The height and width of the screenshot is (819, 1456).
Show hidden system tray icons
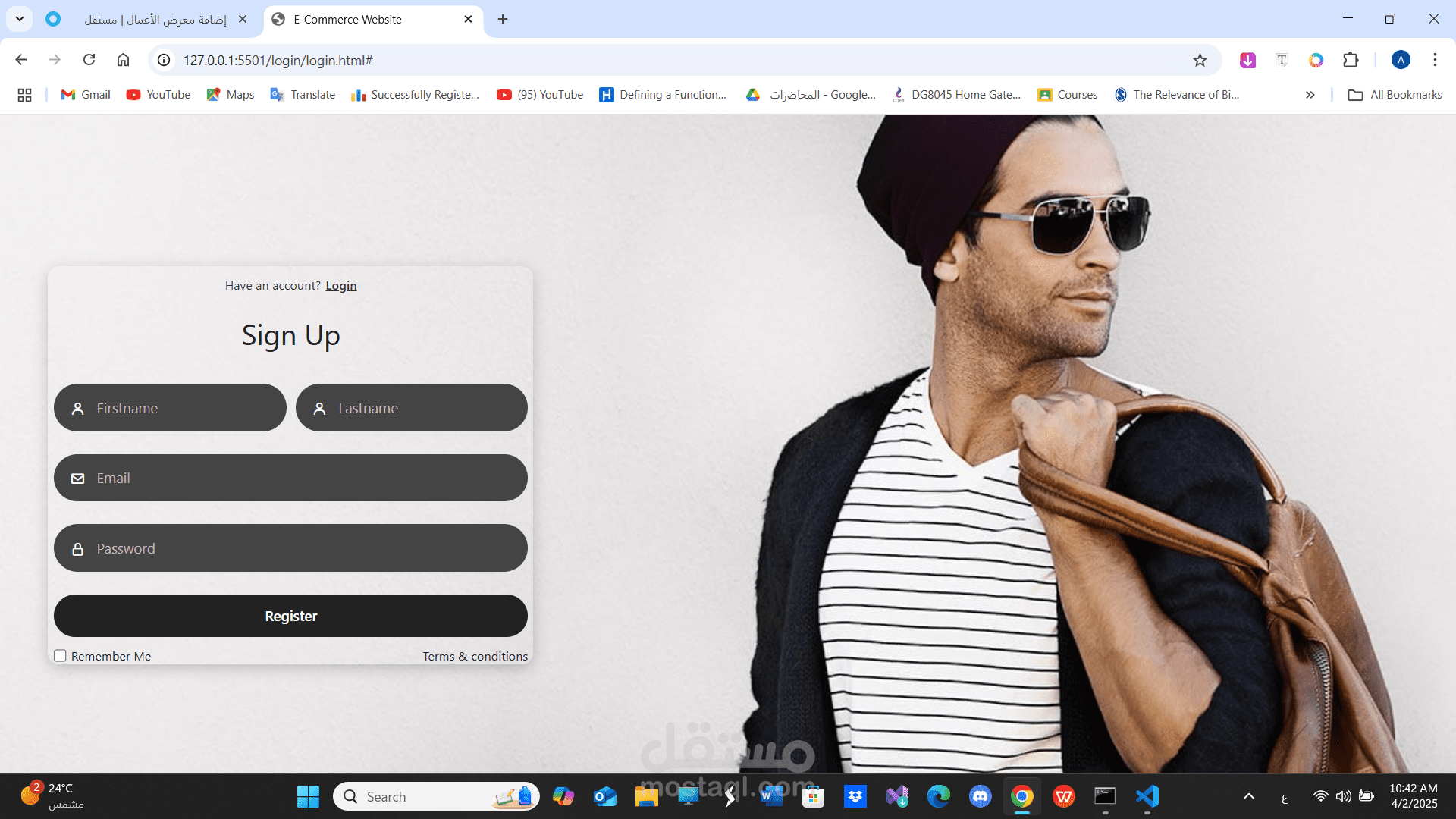[x=1249, y=796]
